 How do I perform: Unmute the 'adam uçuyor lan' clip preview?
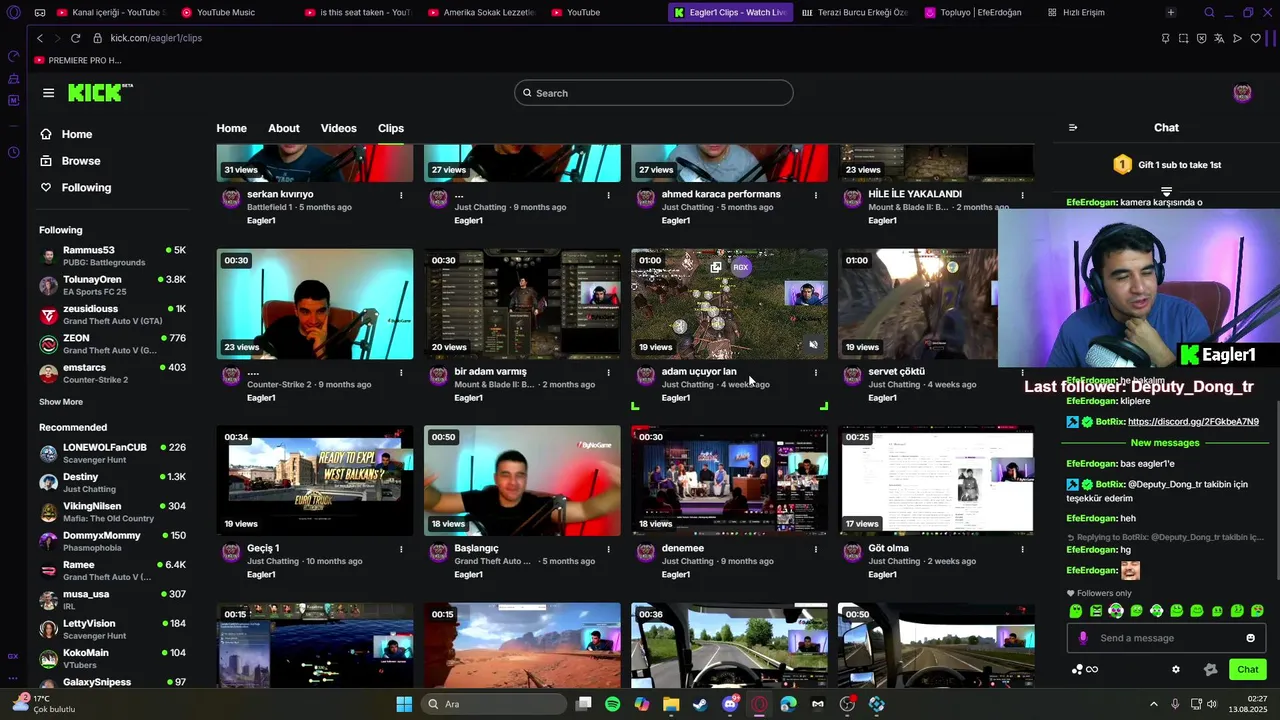[x=813, y=345]
